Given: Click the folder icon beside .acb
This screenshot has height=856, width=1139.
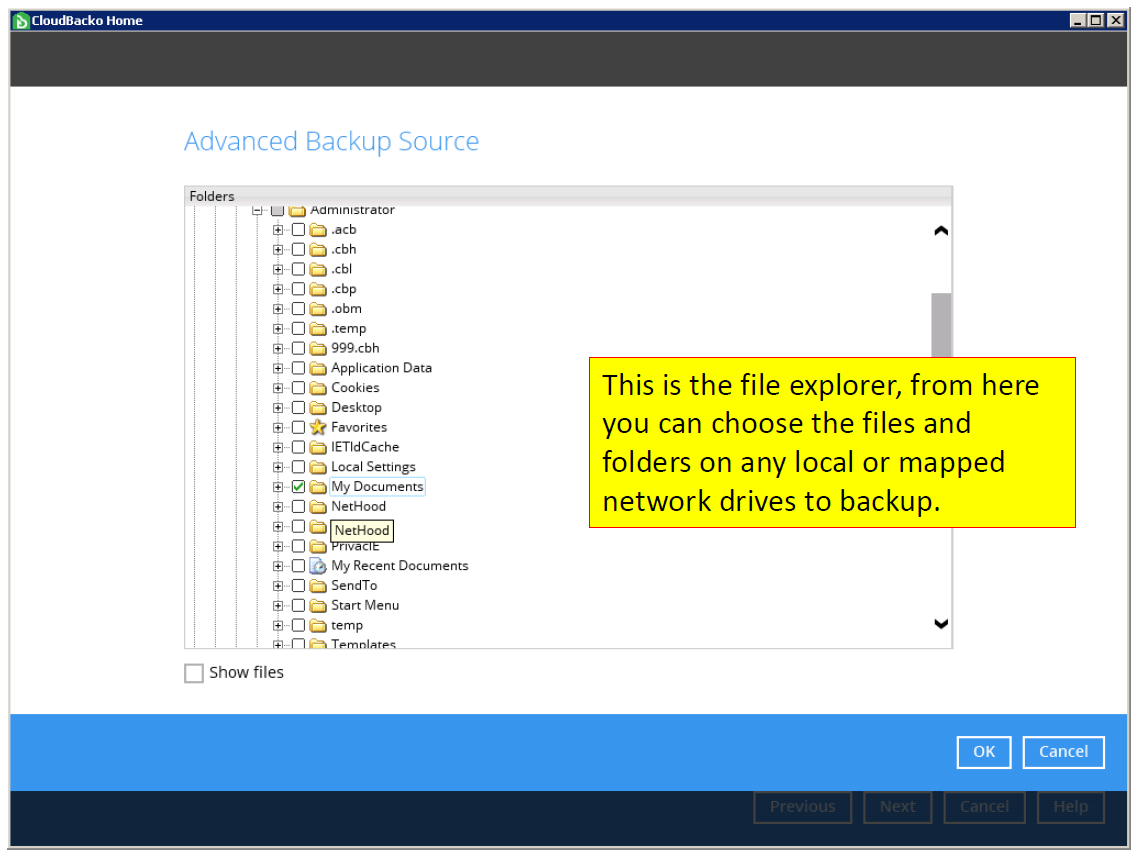Looking at the screenshot, I should (318, 230).
